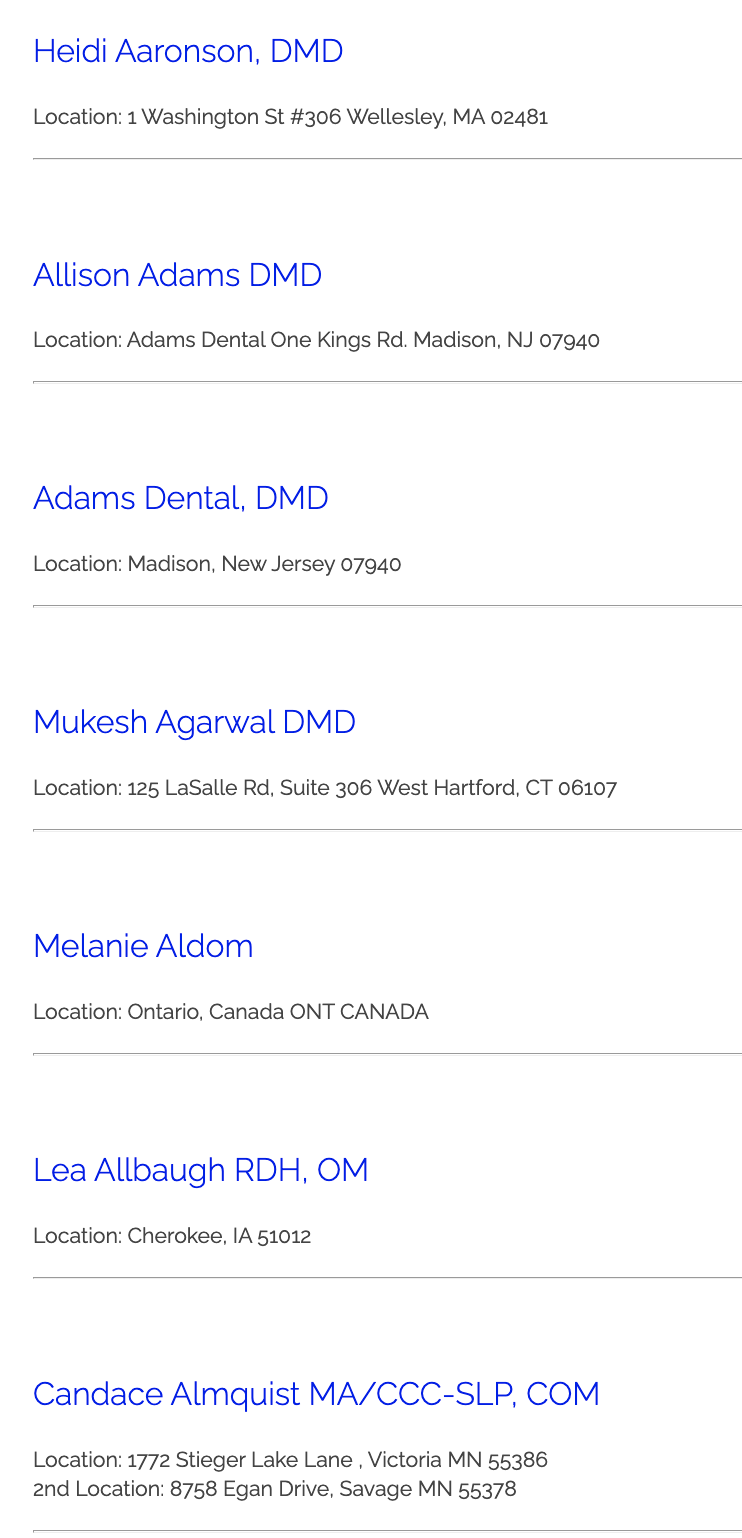
Task: Open Allison Adams DMD listing
Action: point(177,275)
